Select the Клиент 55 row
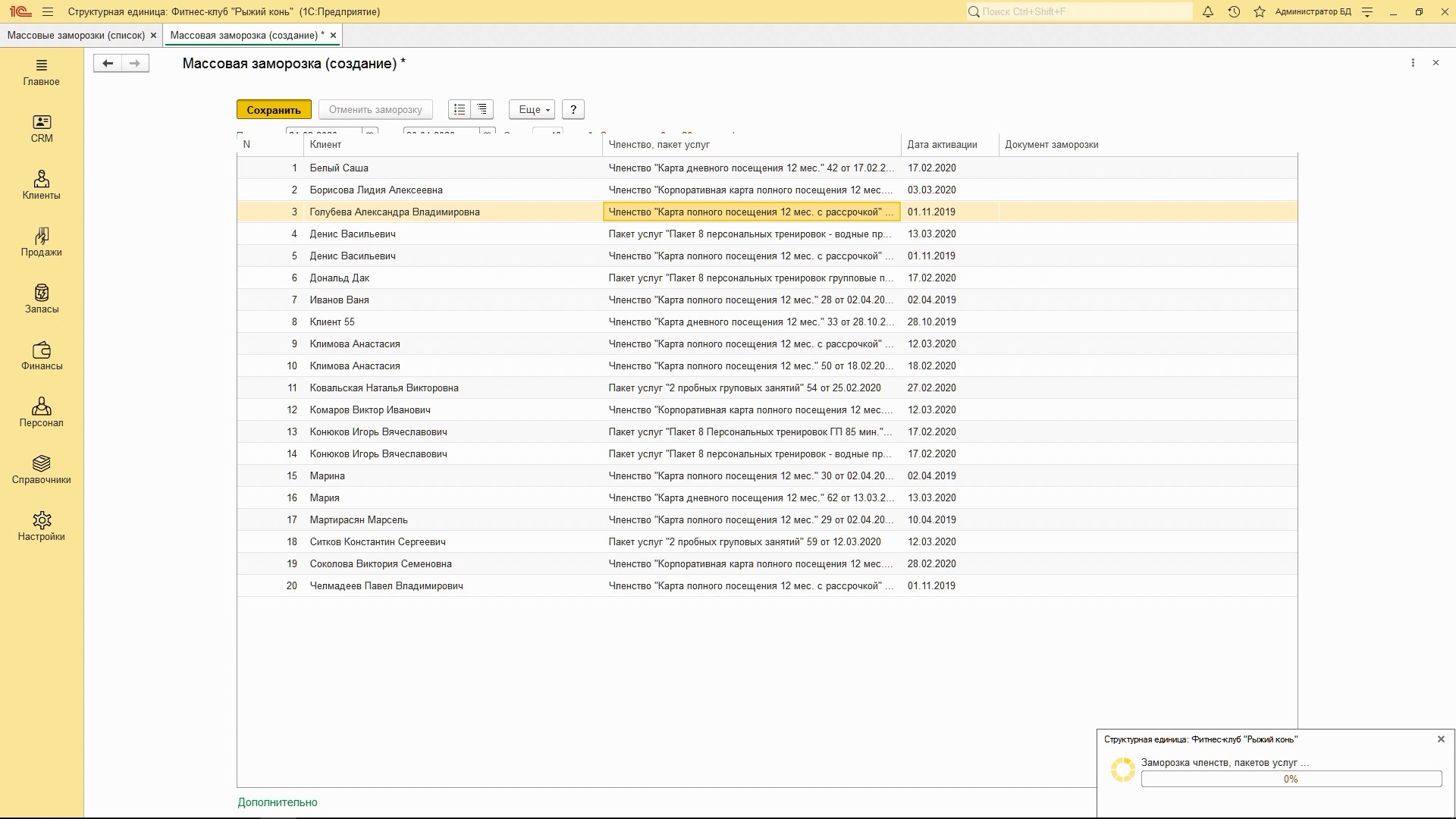 pyautogui.click(x=767, y=322)
